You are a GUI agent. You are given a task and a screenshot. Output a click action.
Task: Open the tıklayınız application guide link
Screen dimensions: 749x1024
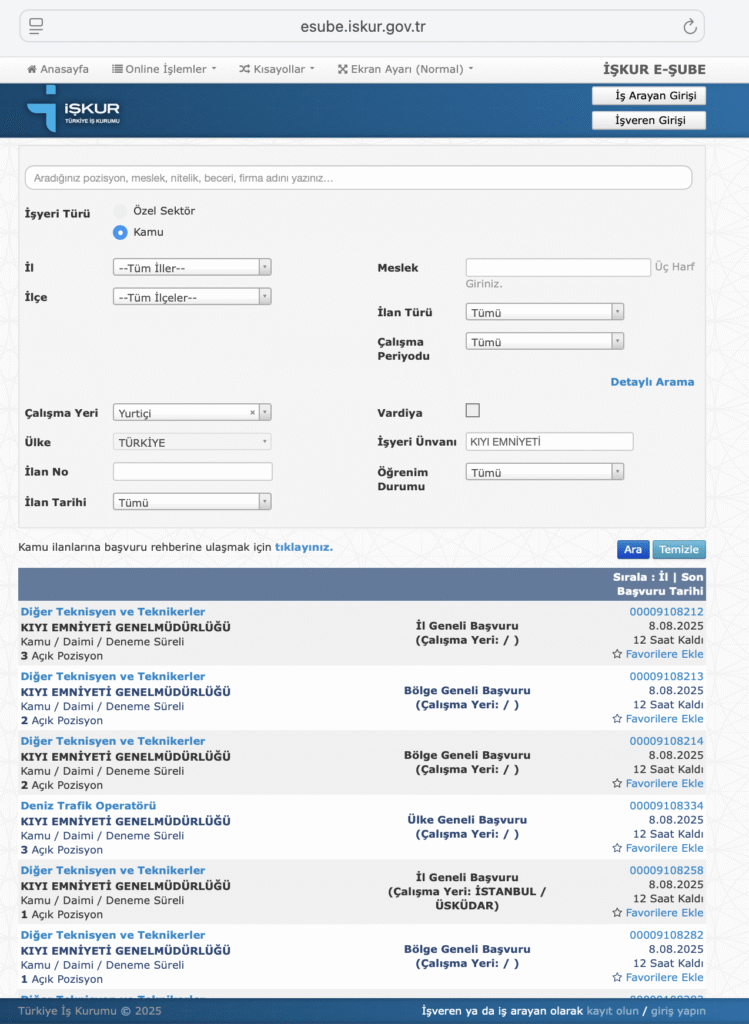coord(304,547)
